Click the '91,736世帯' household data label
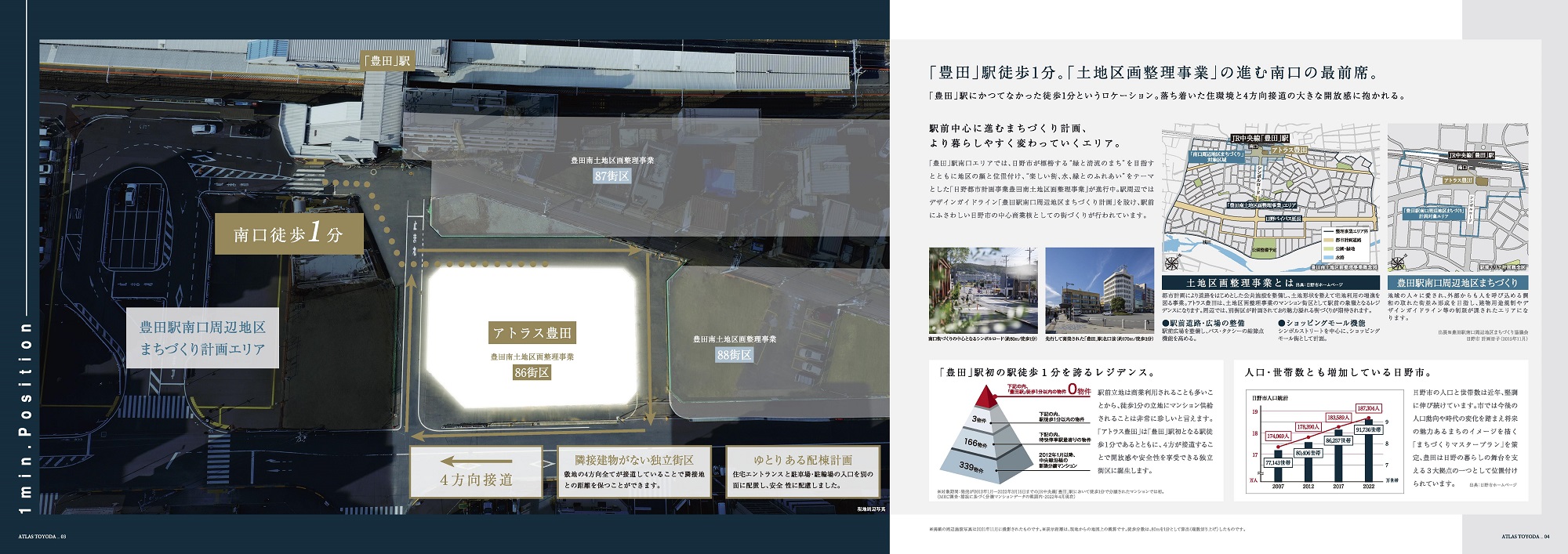Screen dimensions: 1568x554 point(1368,429)
